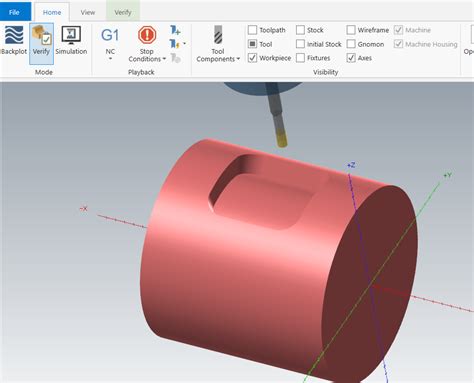Click the +Y axis label
Image resolution: width=474 pixels, height=383 pixels.
[448, 175]
